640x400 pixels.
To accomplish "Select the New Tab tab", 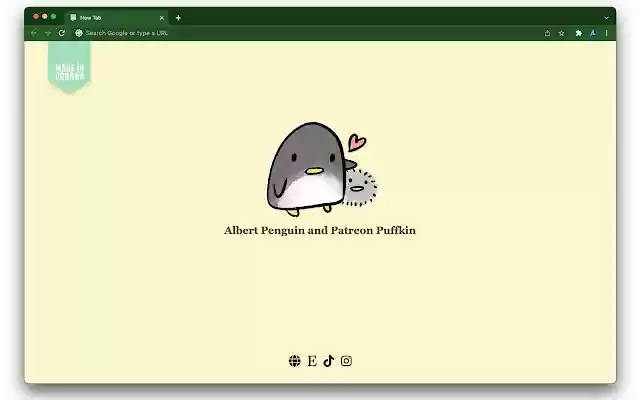I will point(116,18).
